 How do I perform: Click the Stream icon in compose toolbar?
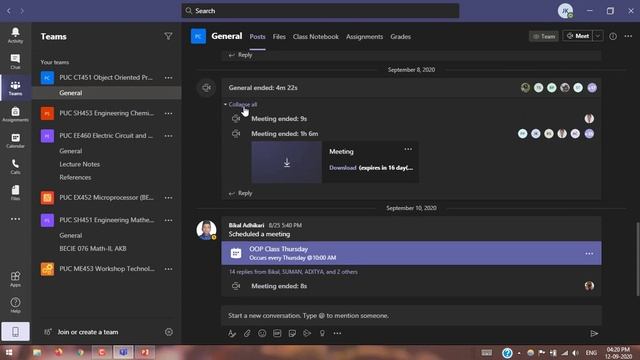coord(307,333)
